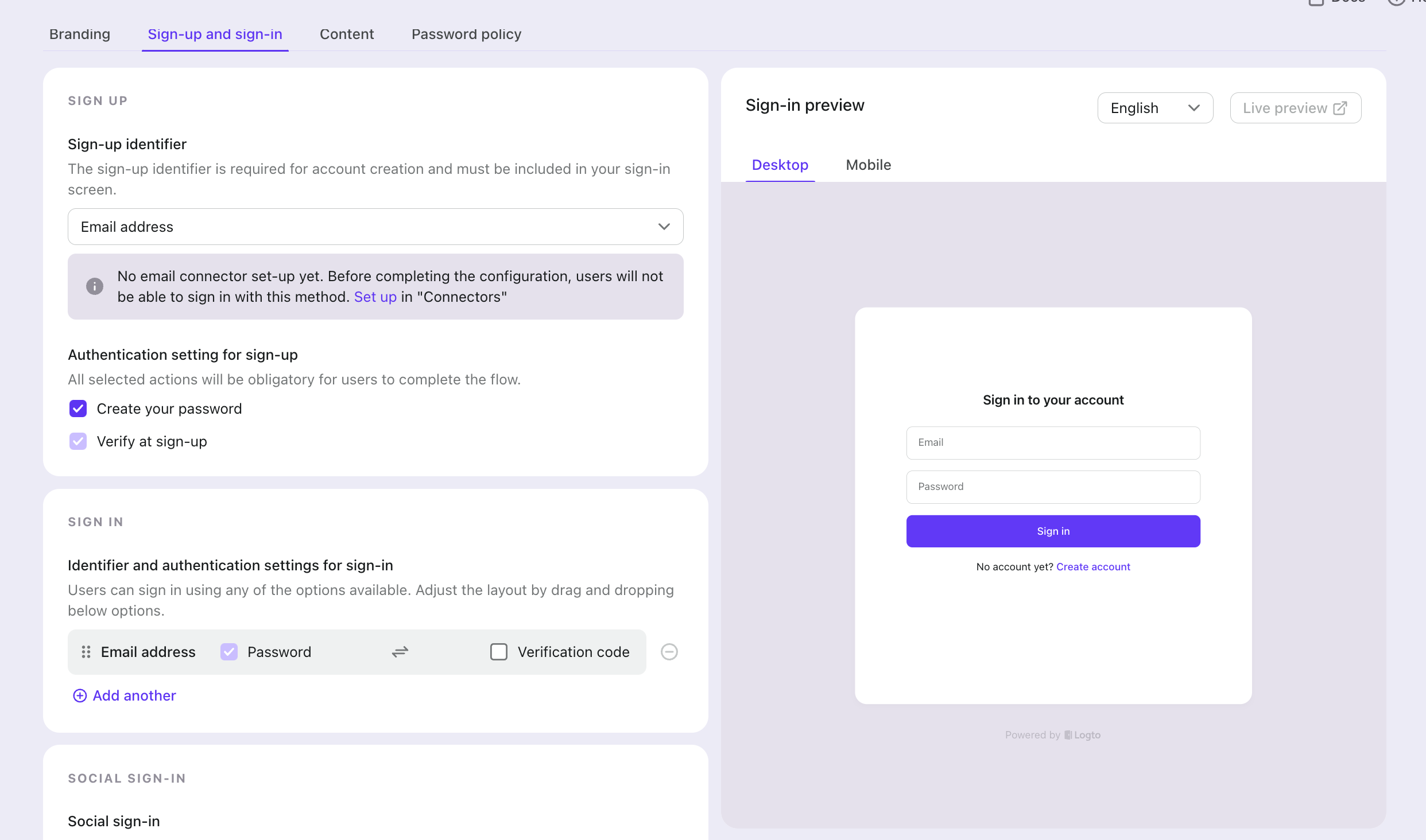
Task: Click the Live preview external link icon
Action: 1340,108
